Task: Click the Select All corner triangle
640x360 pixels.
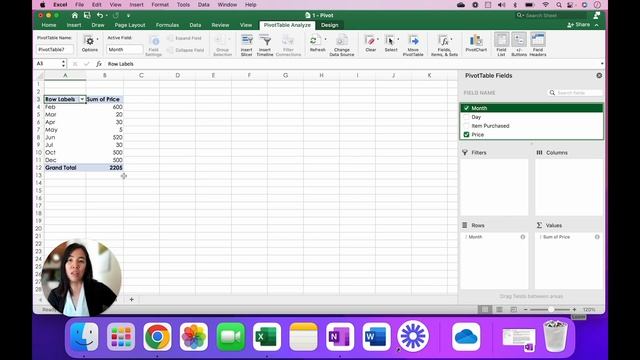Action: (x=40, y=76)
